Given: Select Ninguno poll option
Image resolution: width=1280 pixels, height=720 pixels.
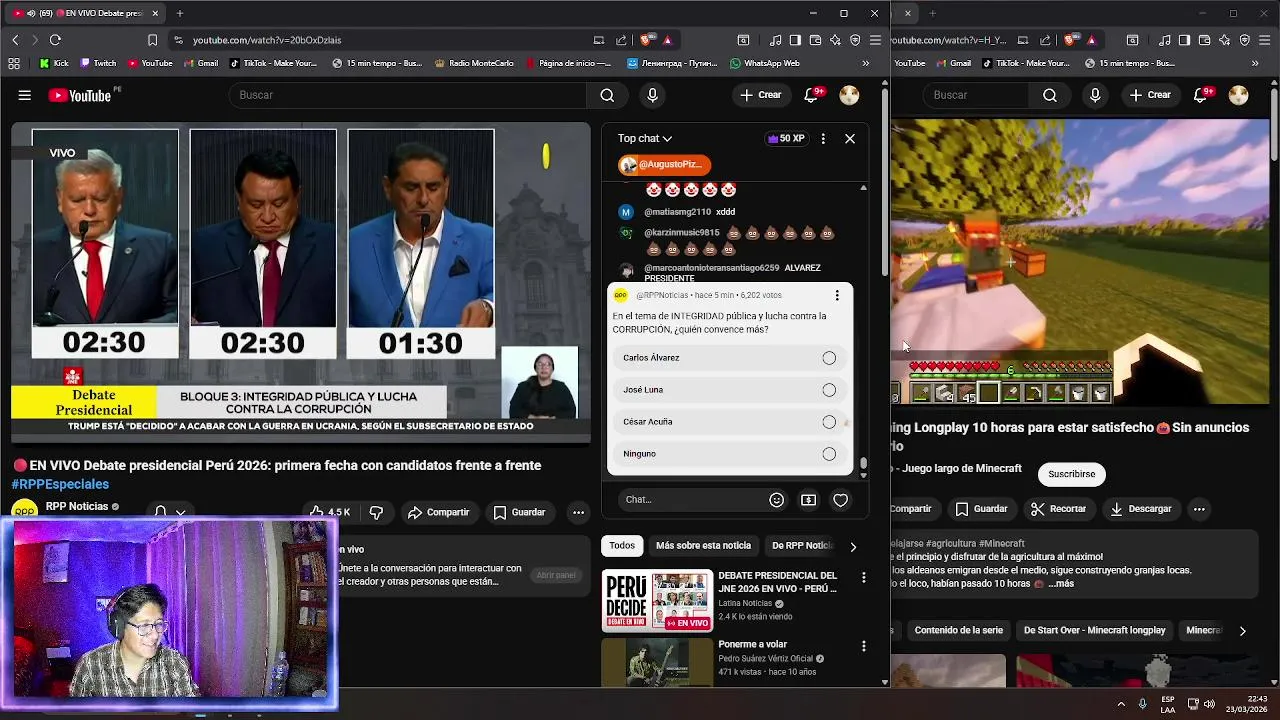Looking at the screenshot, I should point(730,454).
